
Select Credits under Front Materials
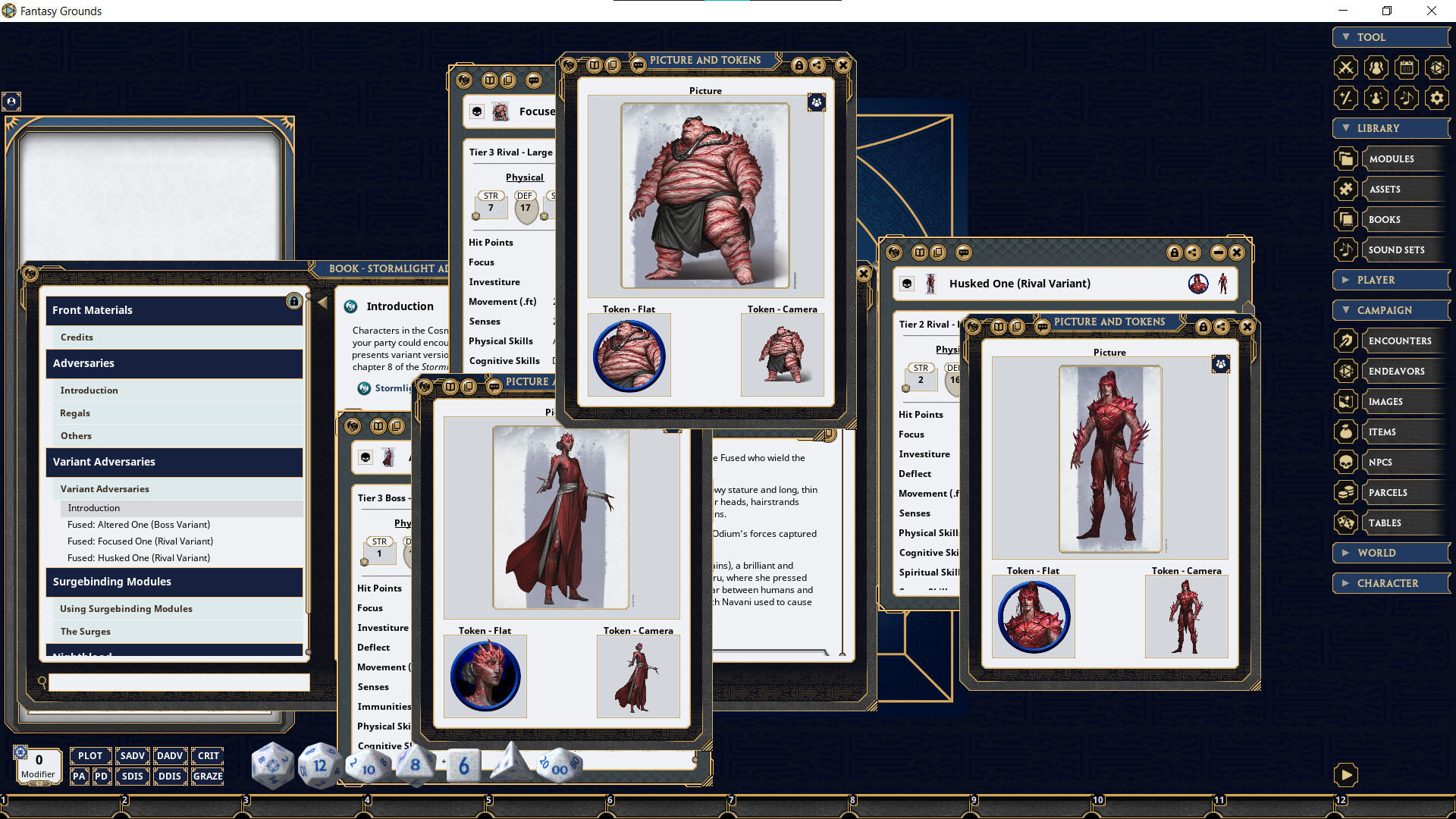coord(78,337)
